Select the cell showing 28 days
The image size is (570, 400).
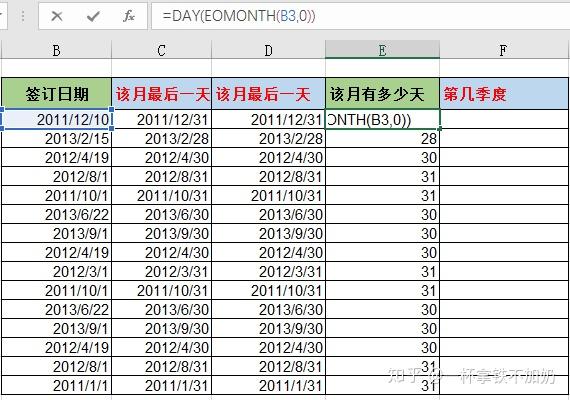pos(382,138)
